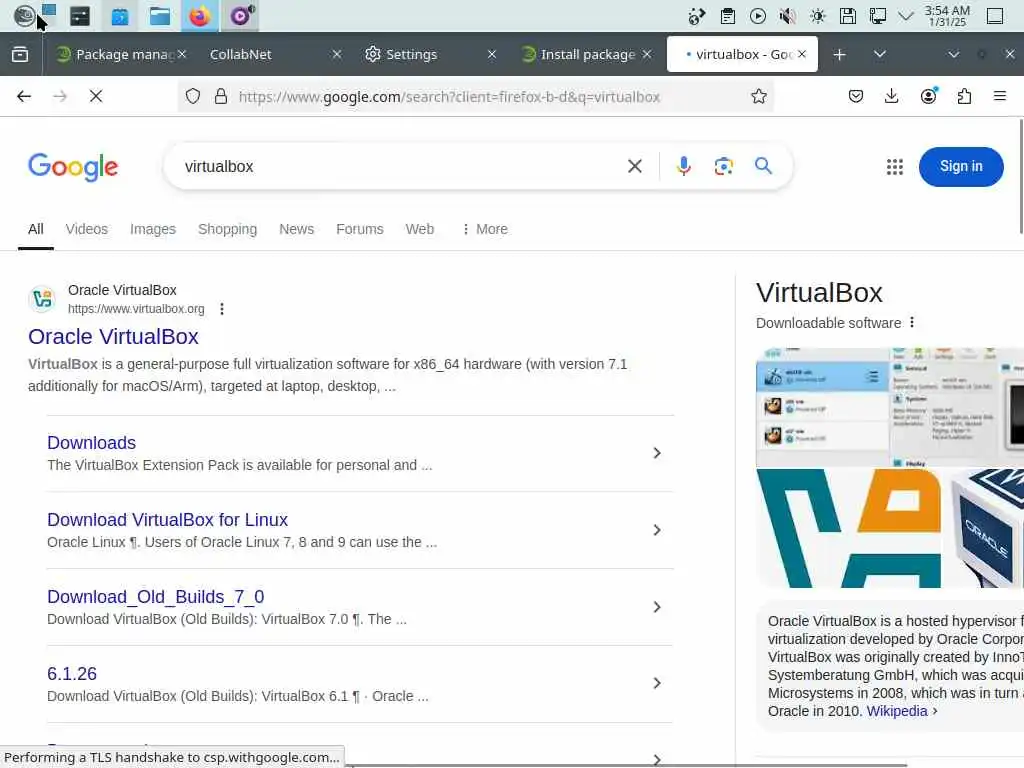Open Firefox hamburger application menu
The width and height of the screenshot is (1024, 768).
1000,97
